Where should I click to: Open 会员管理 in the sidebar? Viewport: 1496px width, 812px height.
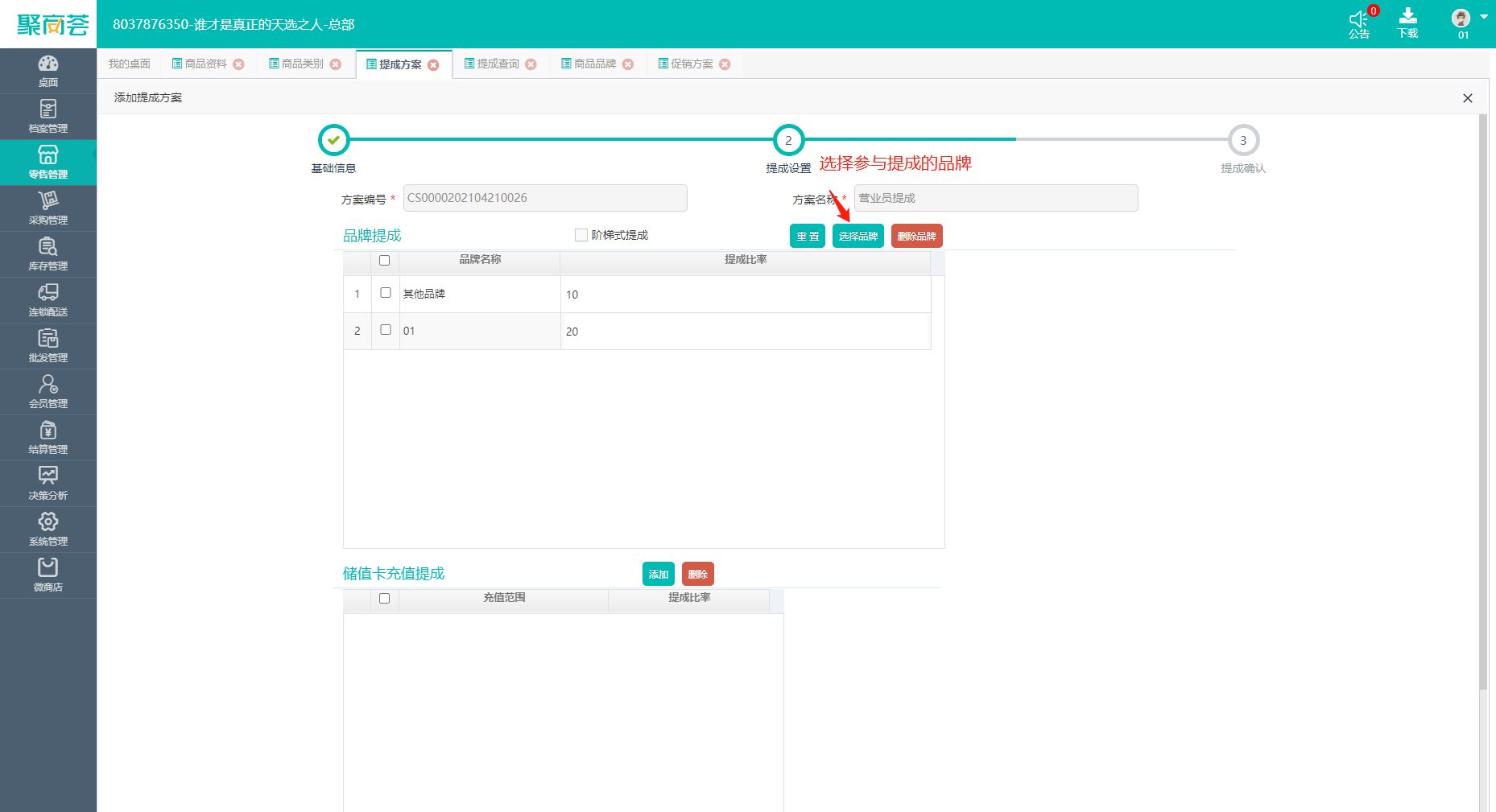tap(48, 392)
